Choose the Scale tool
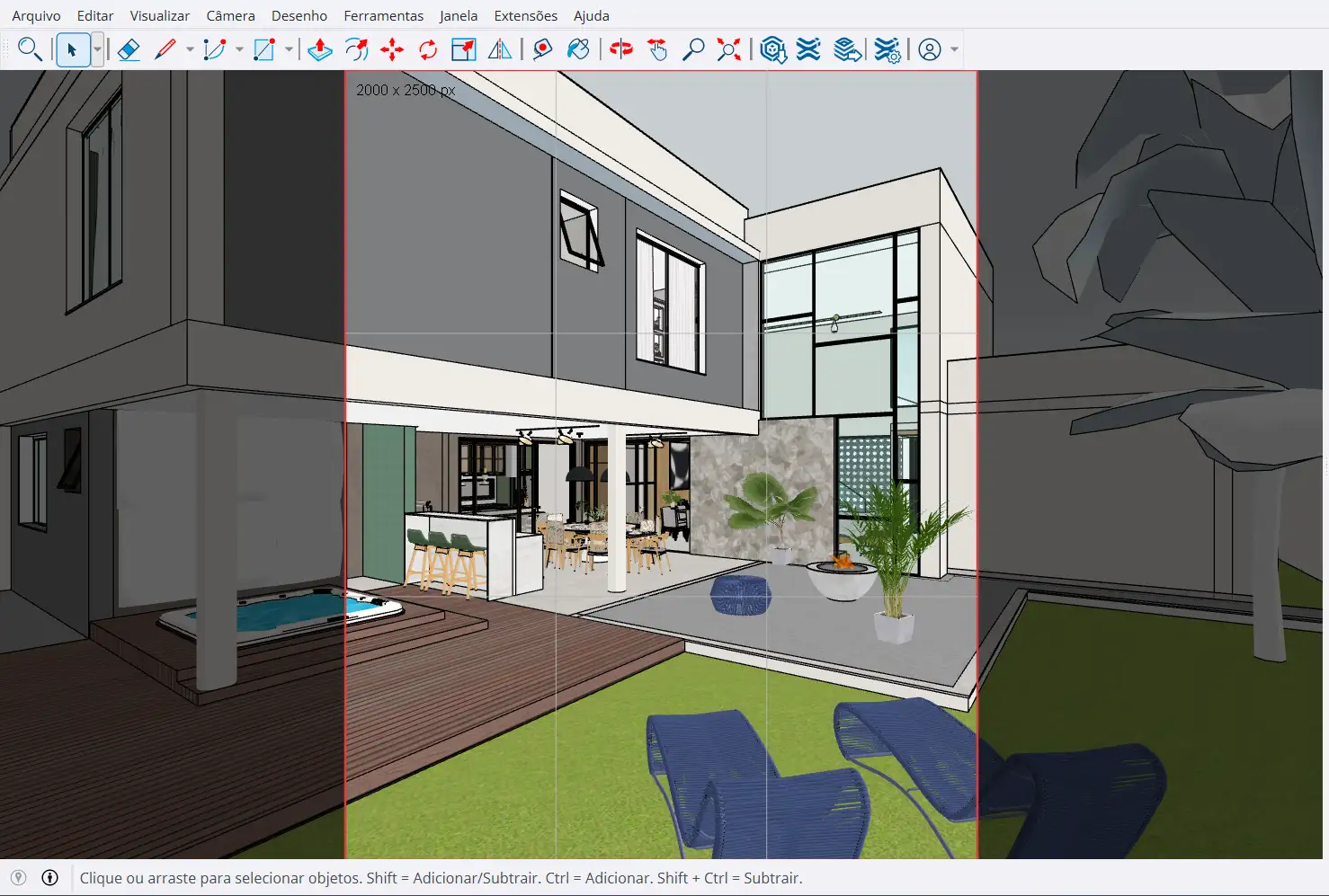Screen dimensions: 1329x896 tap(464, 49)
